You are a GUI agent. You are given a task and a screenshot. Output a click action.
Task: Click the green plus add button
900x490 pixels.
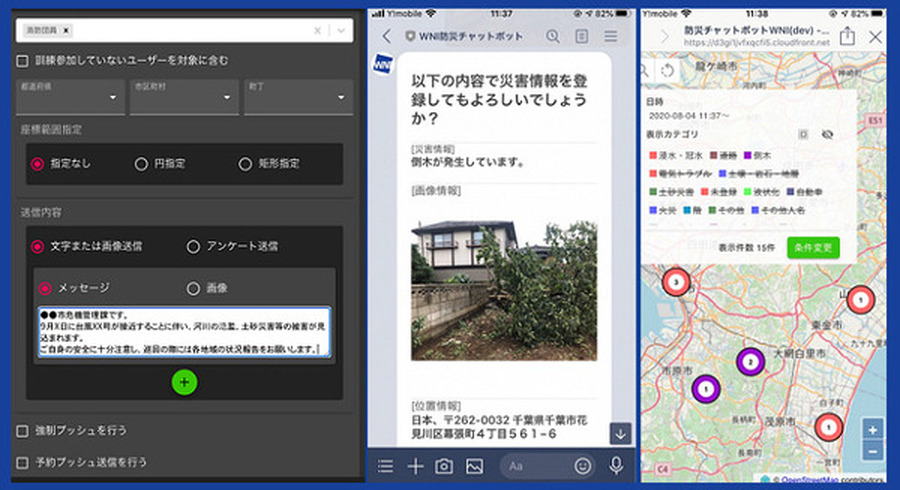[x=184, y=383]
